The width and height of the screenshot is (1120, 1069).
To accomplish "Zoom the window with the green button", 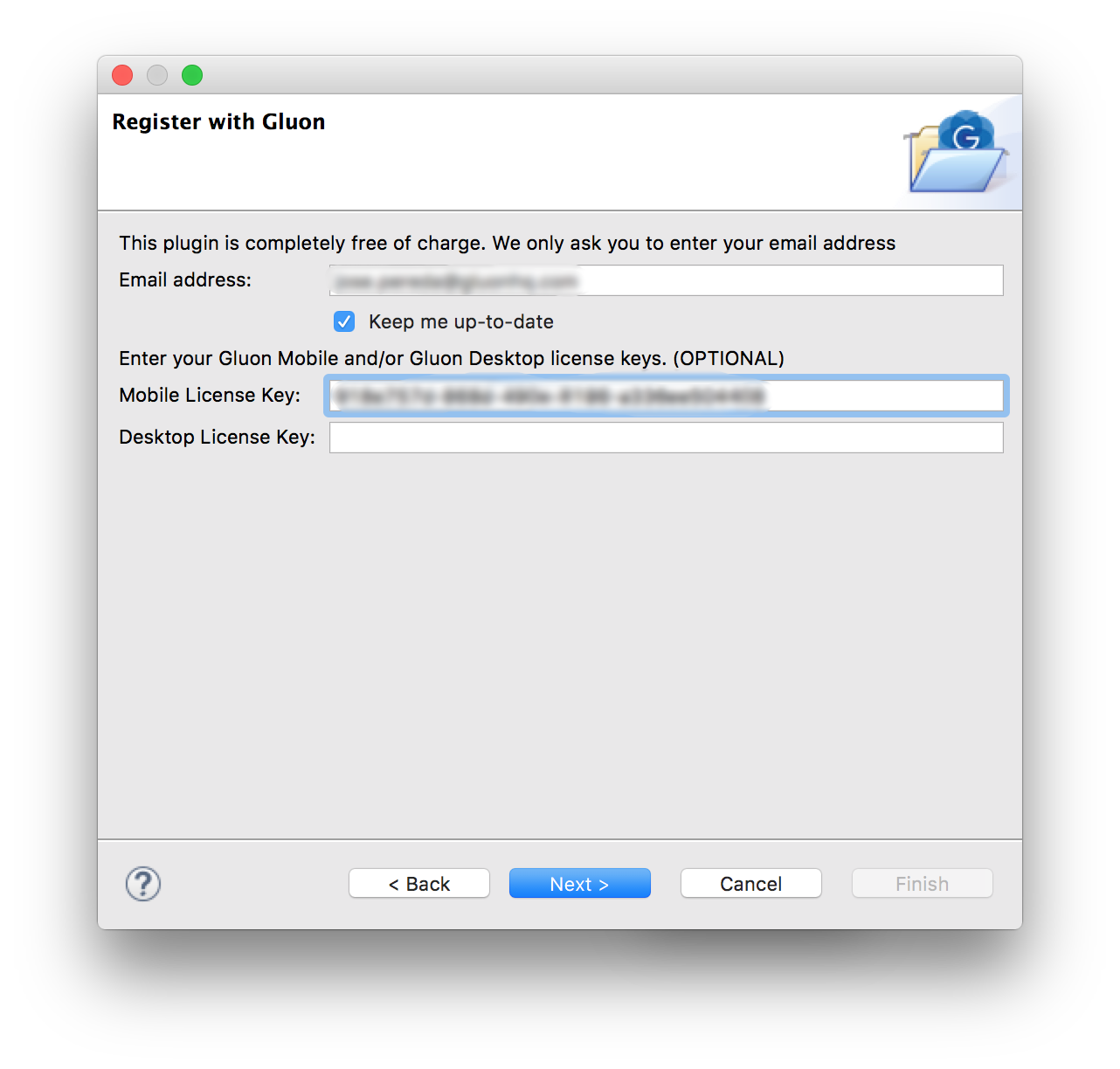I will 192,75.
